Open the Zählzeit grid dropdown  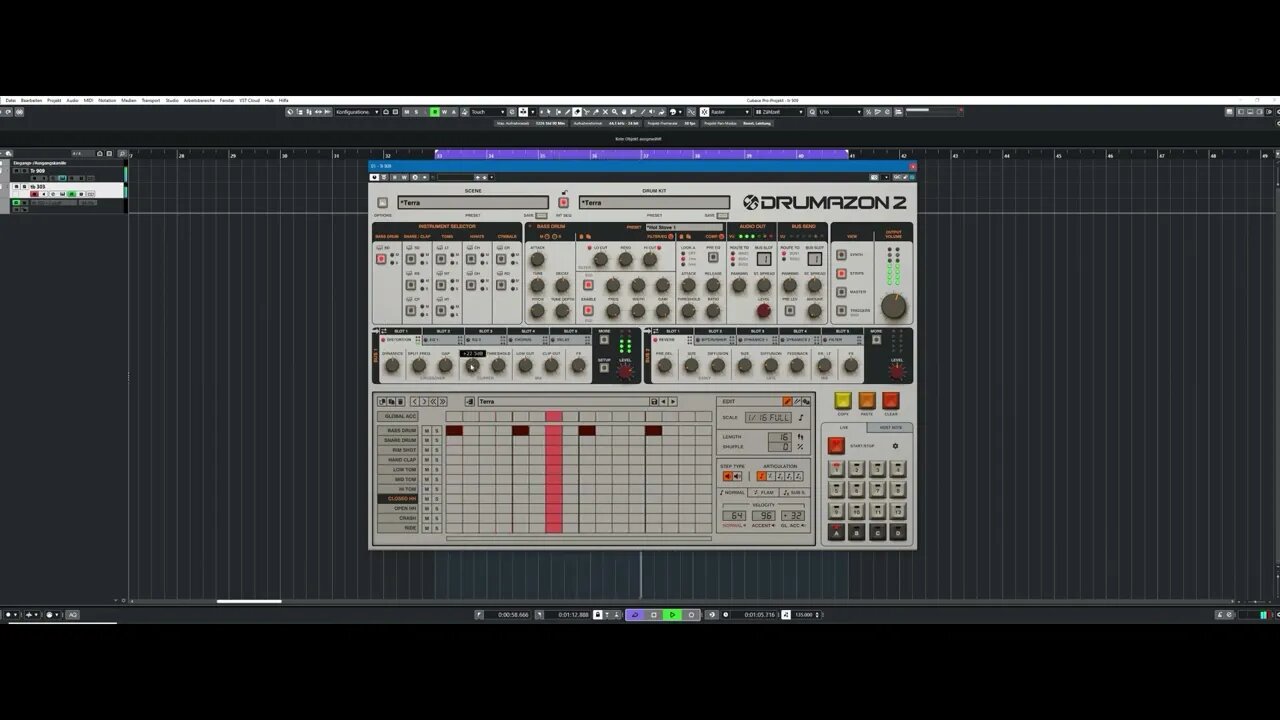[x=780, y=112]
